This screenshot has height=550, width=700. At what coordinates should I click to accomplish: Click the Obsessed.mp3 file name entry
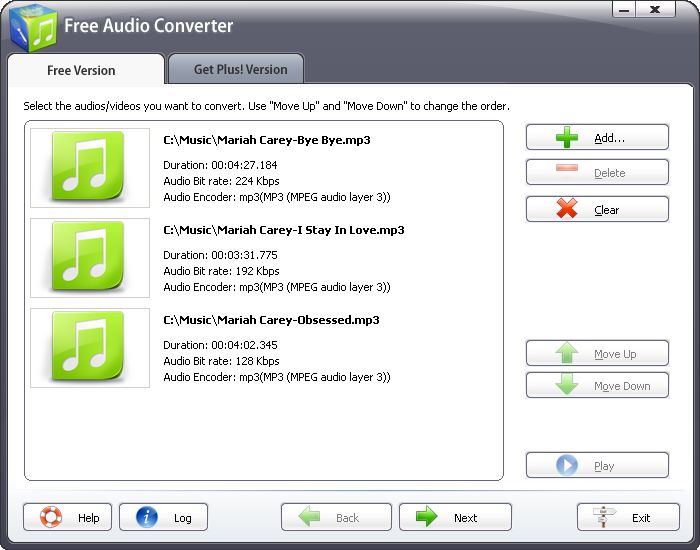271,320
